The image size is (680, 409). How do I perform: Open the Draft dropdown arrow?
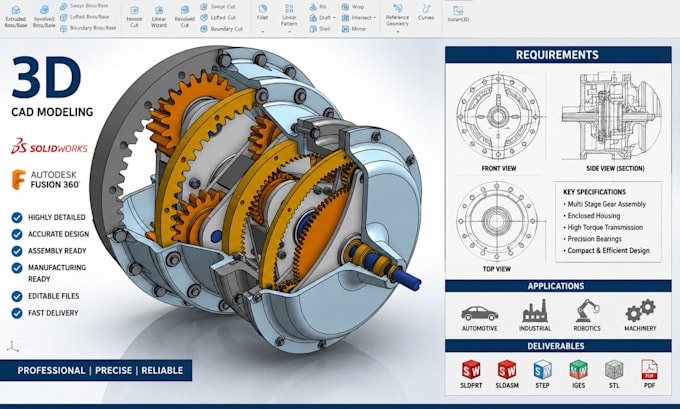334,18
